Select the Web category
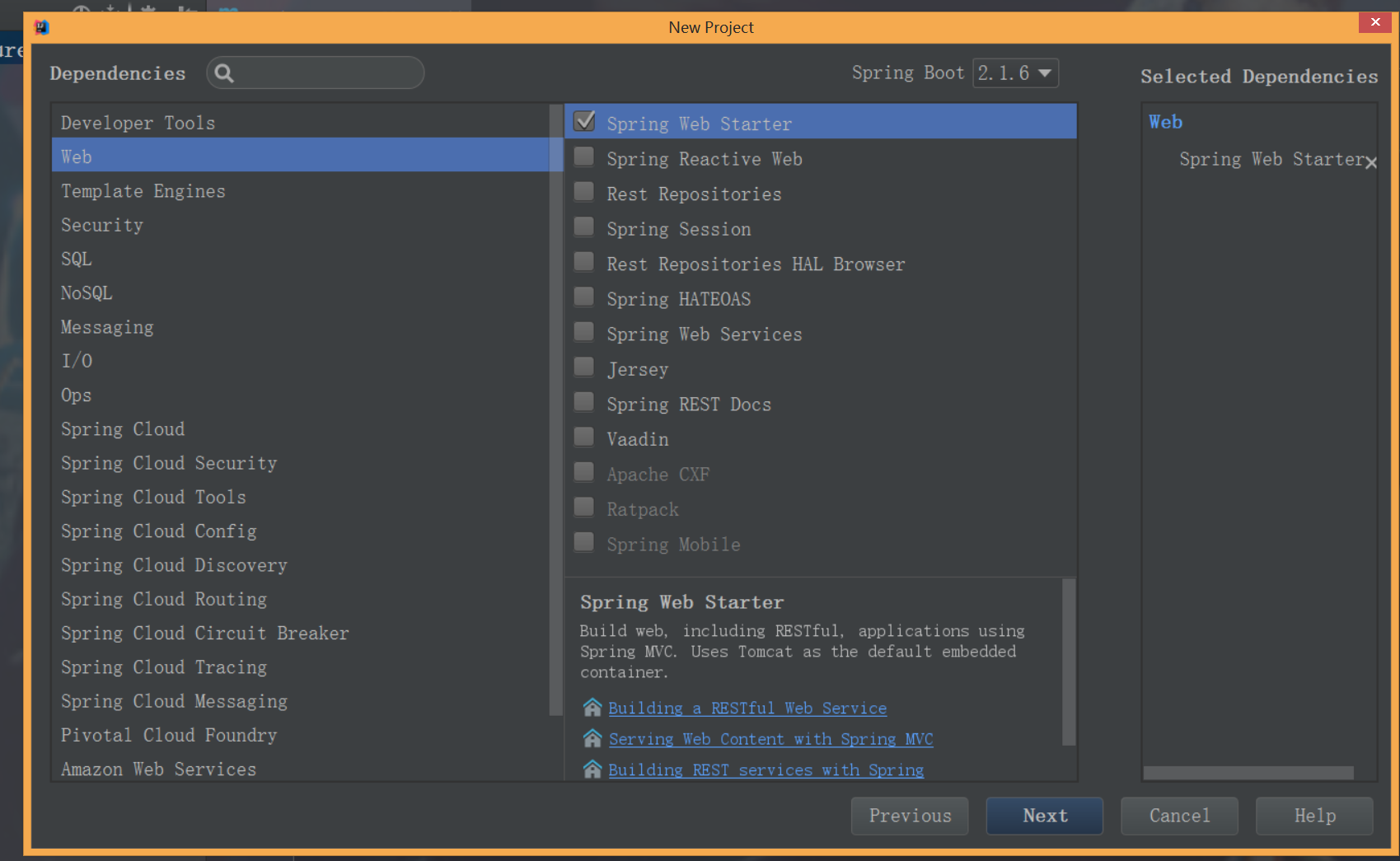 [x=300, y=157]
